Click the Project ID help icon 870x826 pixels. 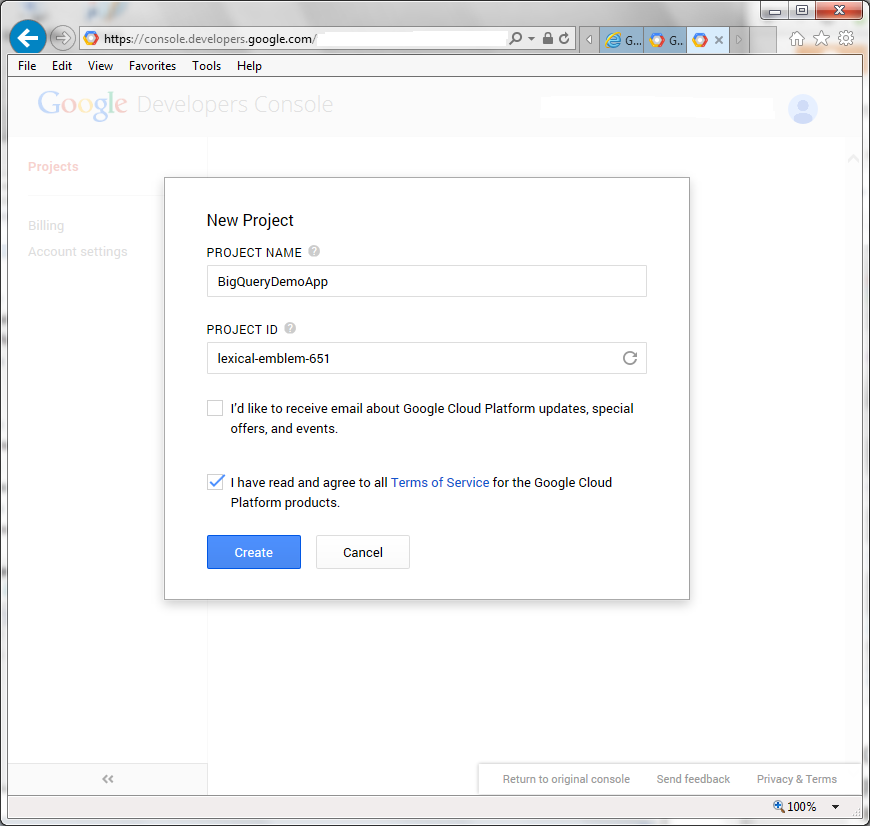290,328
